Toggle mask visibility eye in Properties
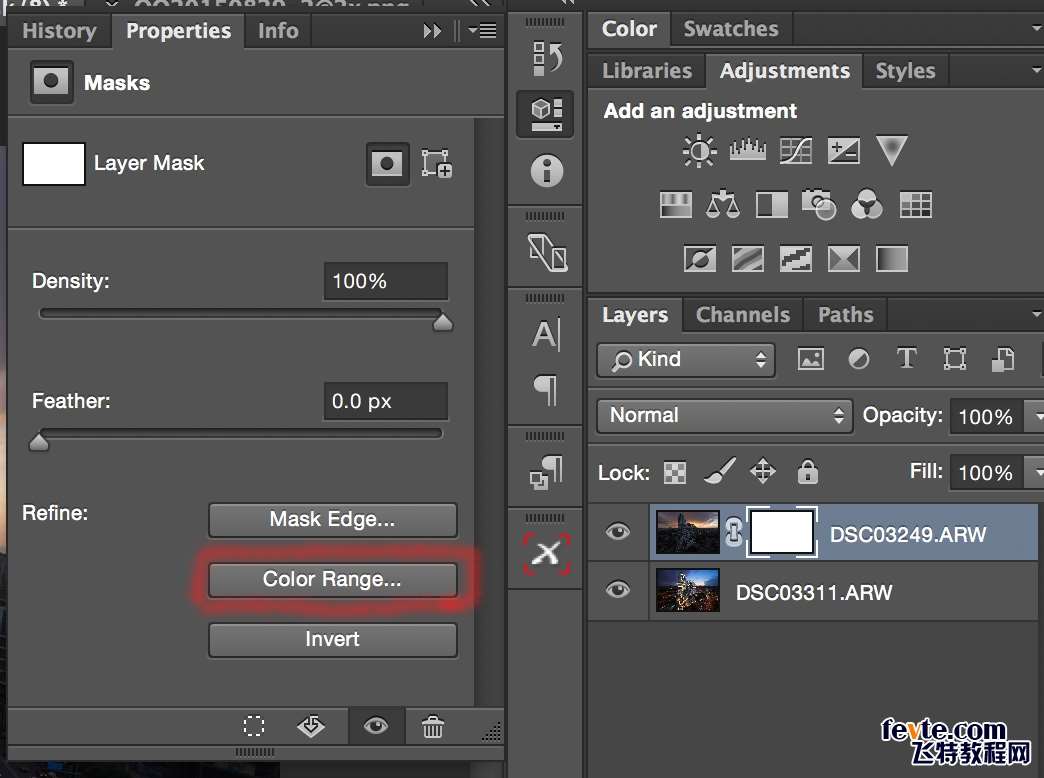Screen dimensions: 1044x778 (376, 727)
